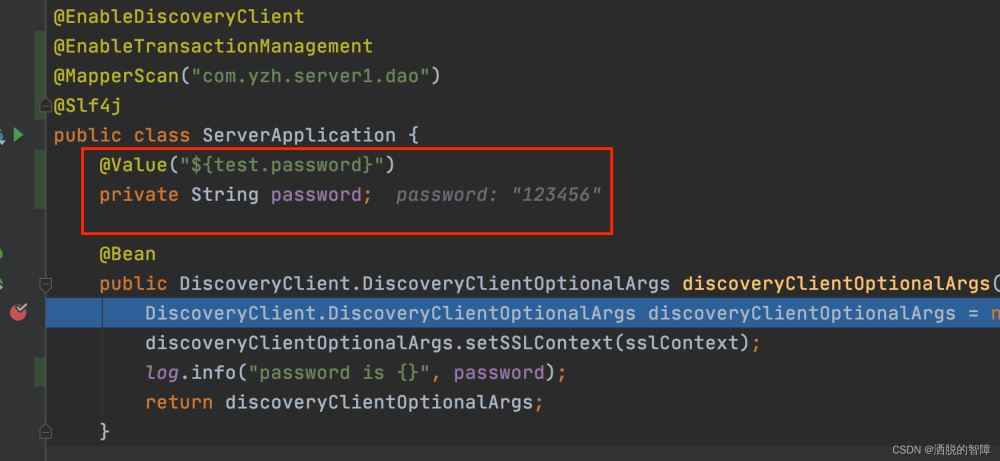Click the @EnableDiscoveryClient annotation

click(179, 17)
